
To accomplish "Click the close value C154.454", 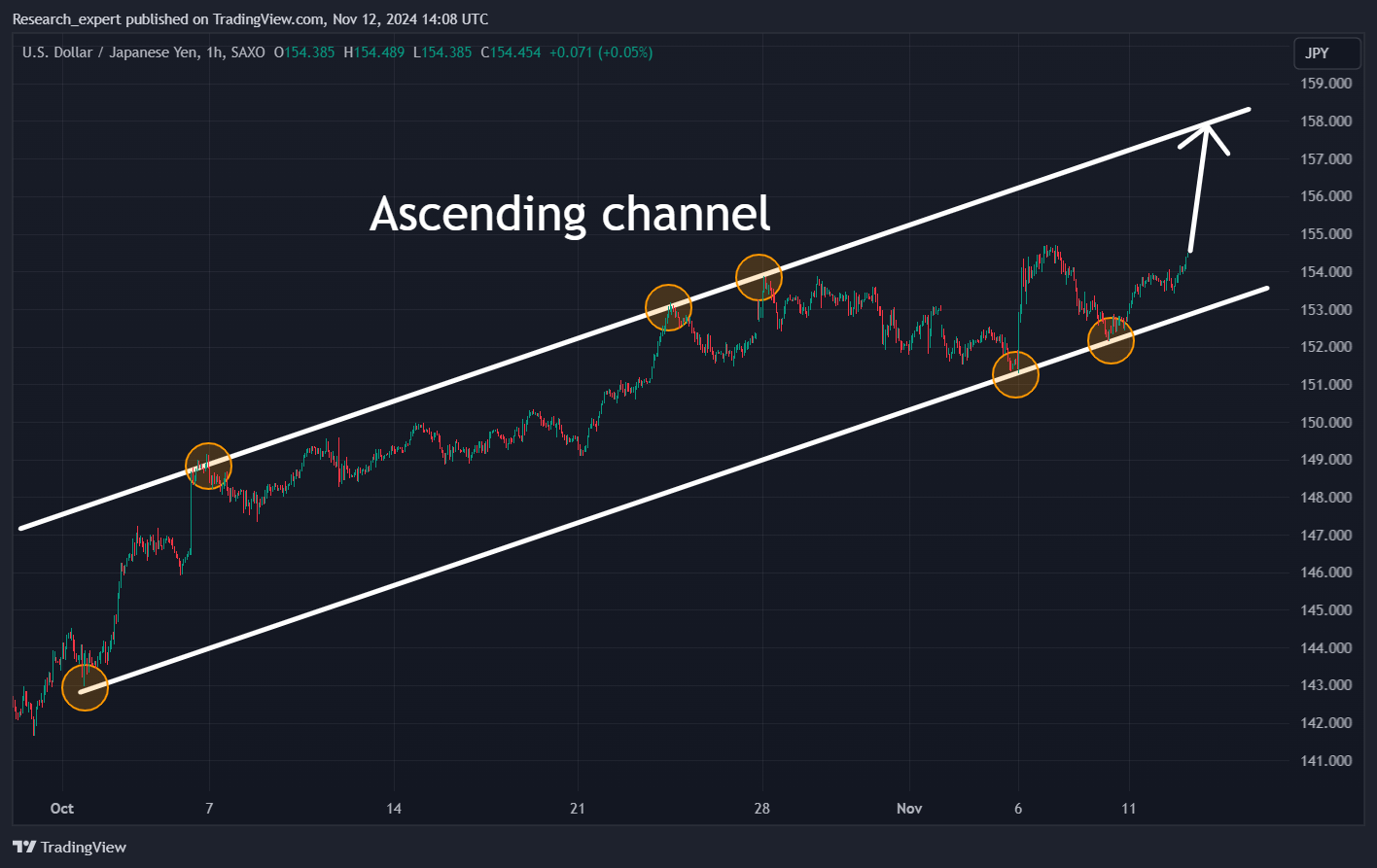I will click(511, 52).
